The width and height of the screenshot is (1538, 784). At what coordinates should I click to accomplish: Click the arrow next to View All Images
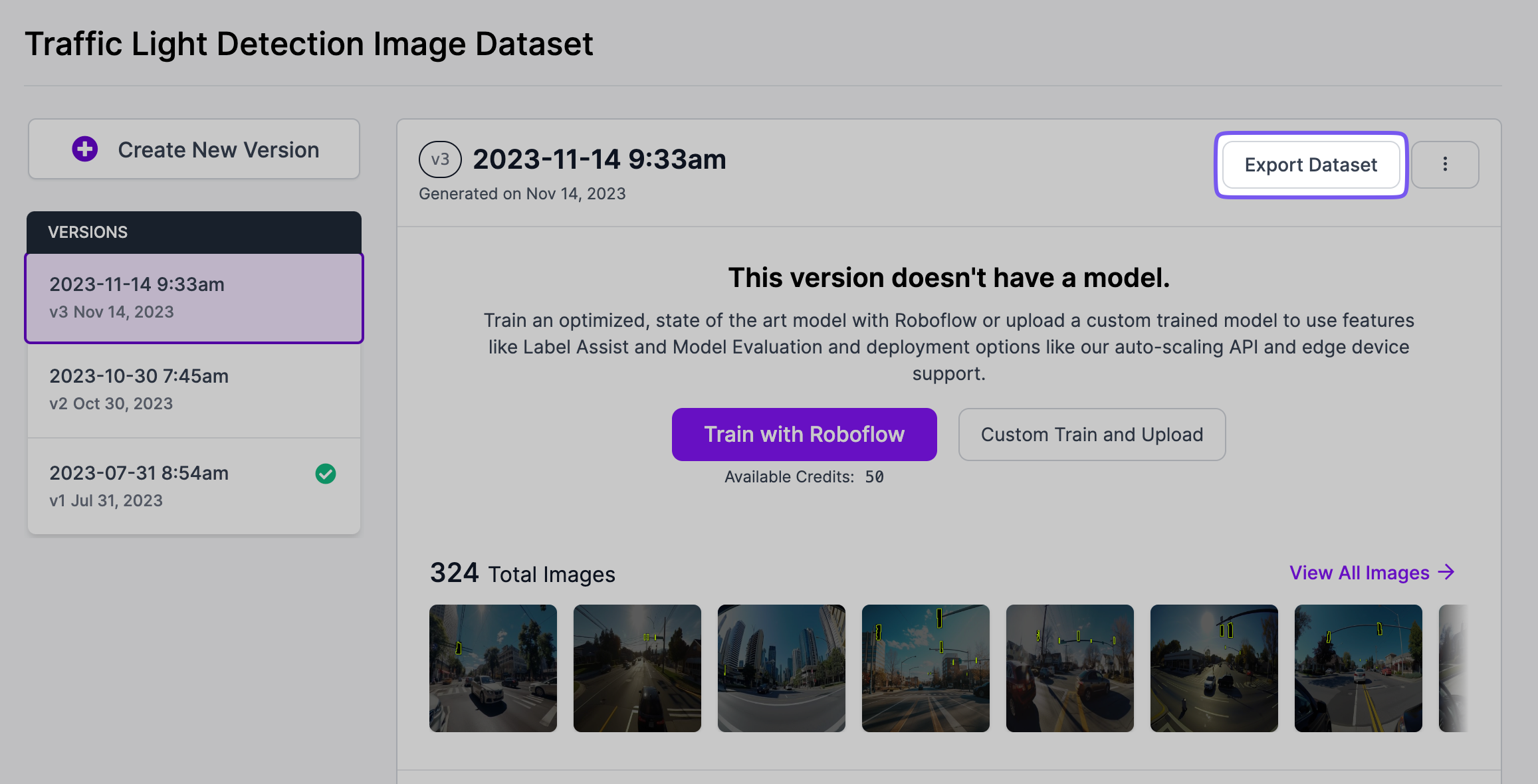coord(1446,572)
